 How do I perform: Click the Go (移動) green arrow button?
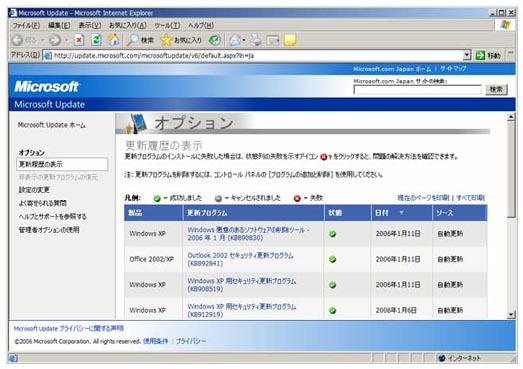pos(489,55)
